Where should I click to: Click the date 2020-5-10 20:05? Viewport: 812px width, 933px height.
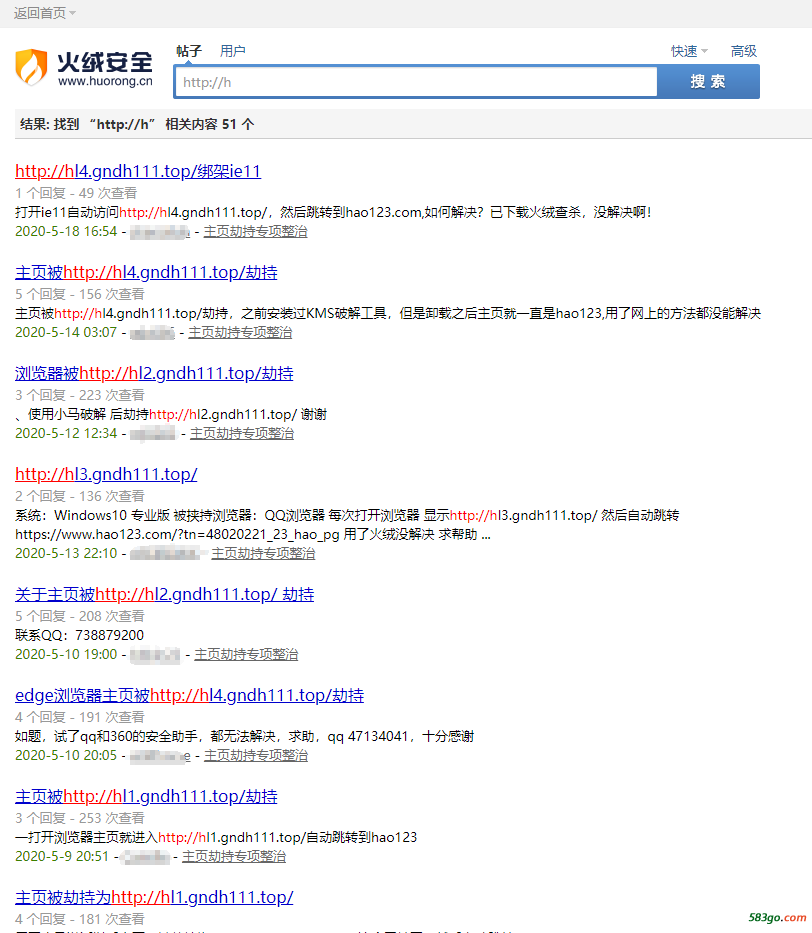tap(66, 756)
